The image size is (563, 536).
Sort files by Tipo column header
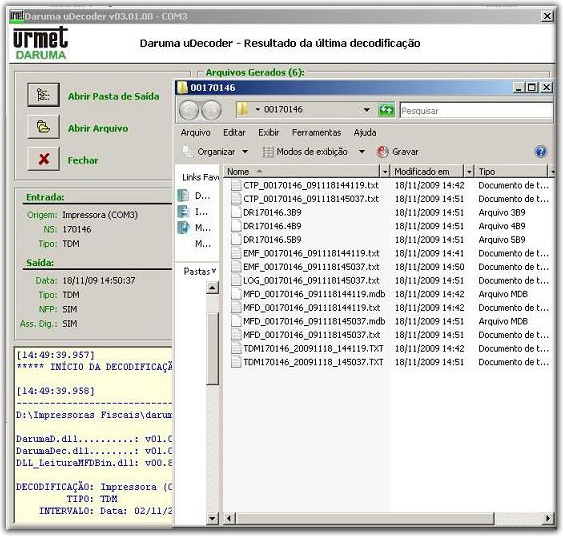pos(512,172)
